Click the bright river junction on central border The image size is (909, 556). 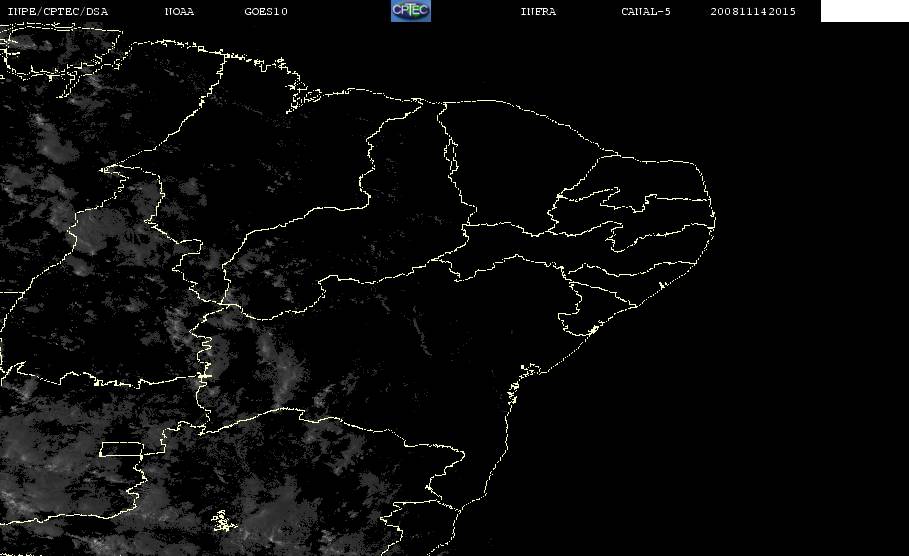tap(203, 376)
